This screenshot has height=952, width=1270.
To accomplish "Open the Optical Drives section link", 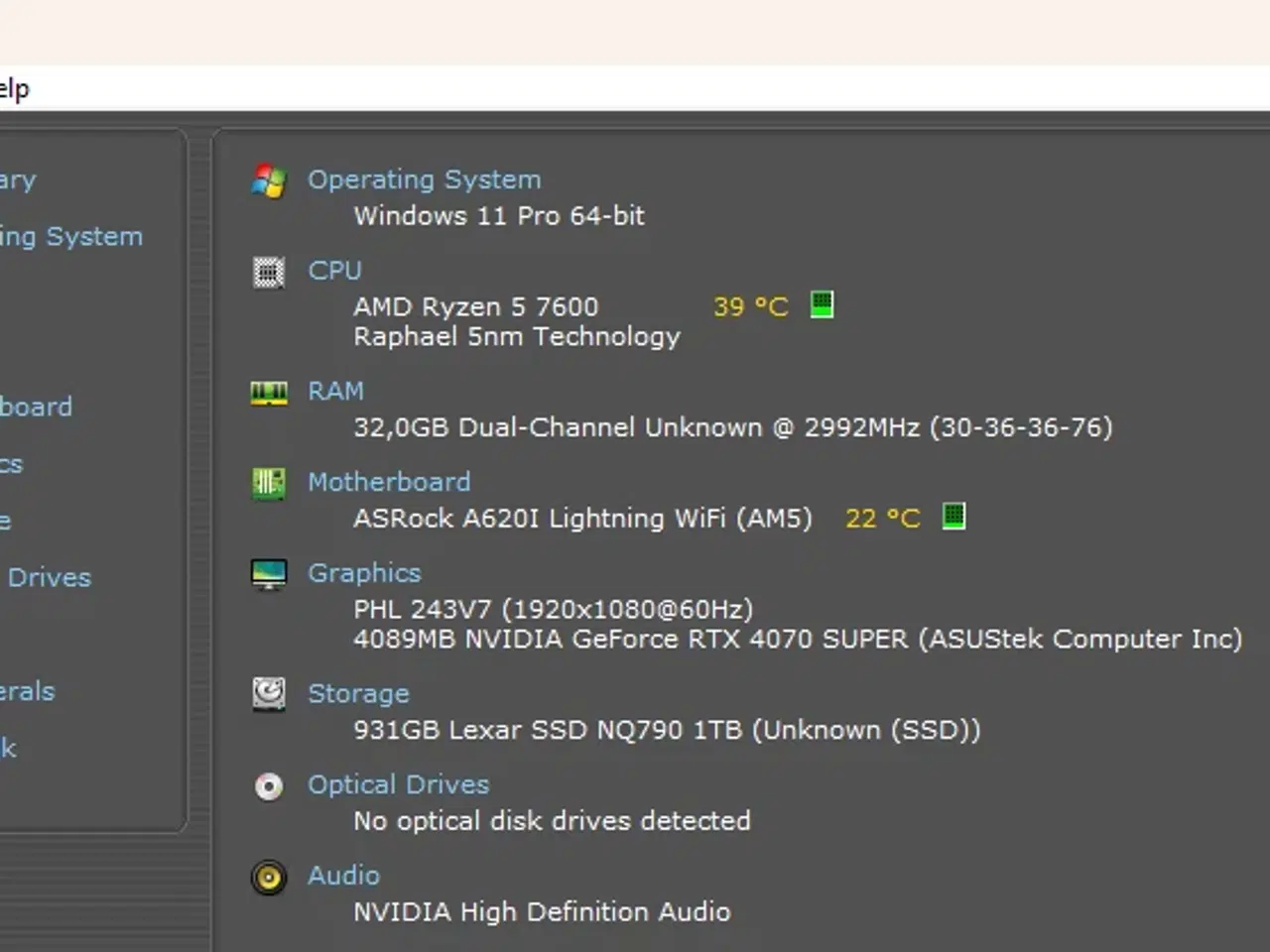I will point(398,785).
